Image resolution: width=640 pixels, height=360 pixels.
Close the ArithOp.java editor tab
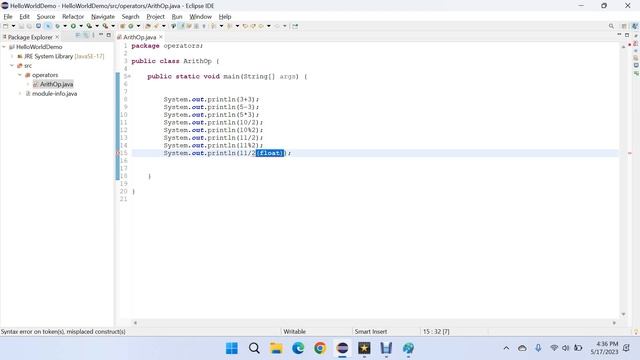161,37
